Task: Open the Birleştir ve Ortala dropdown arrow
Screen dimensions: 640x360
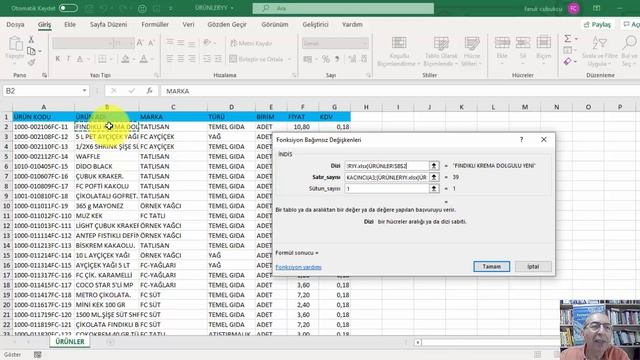Action: [289, 60]
